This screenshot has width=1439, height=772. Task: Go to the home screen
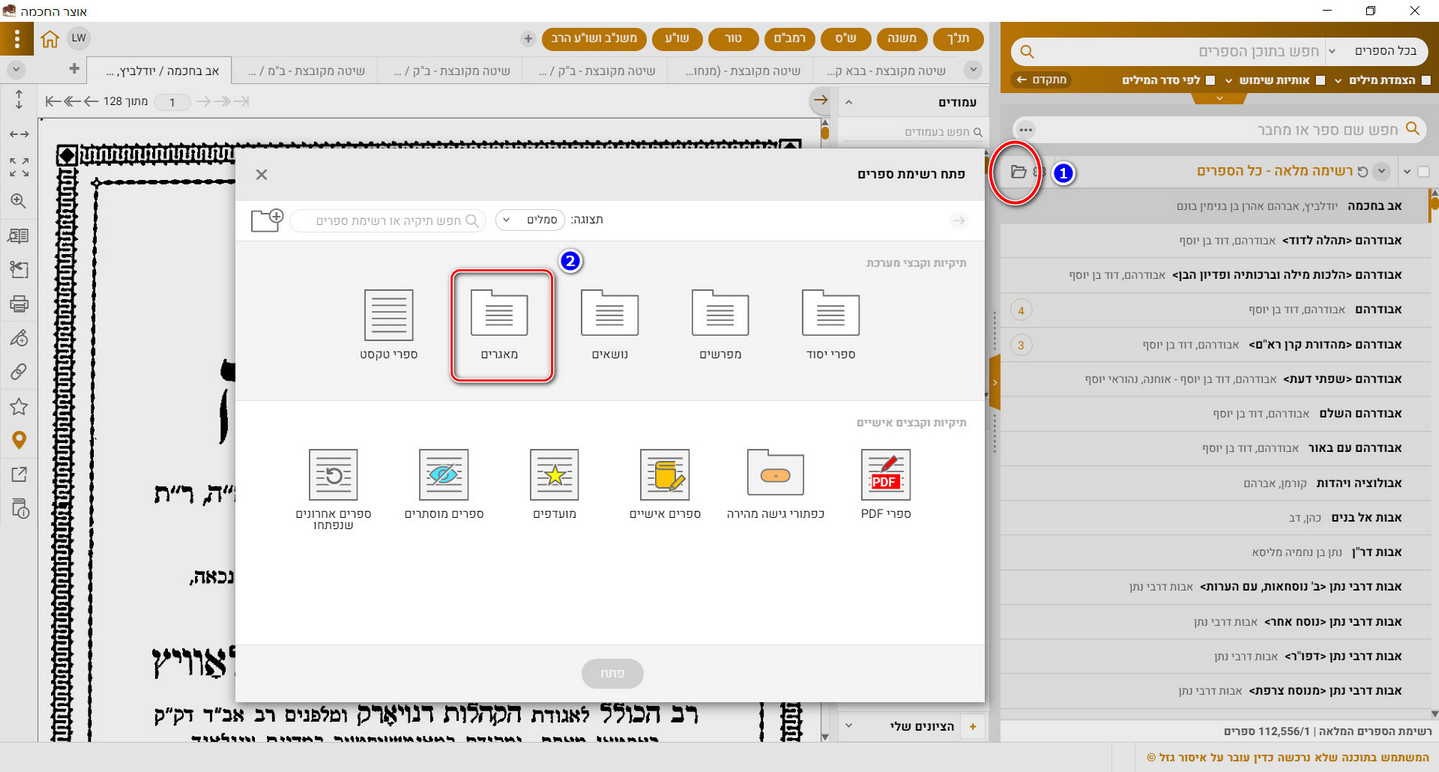50,39
